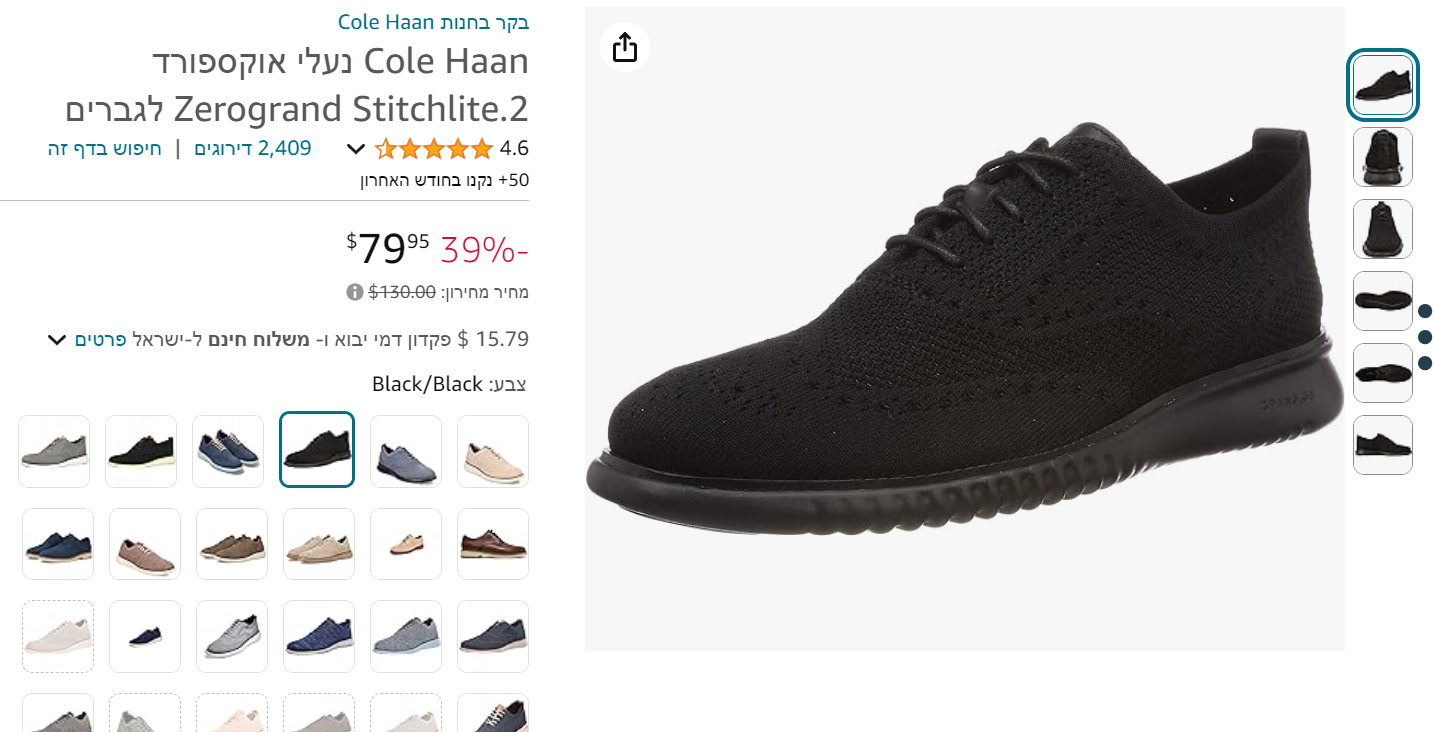
Task: Click the info icon beside $130.00 list price
Action: (354, 292)
